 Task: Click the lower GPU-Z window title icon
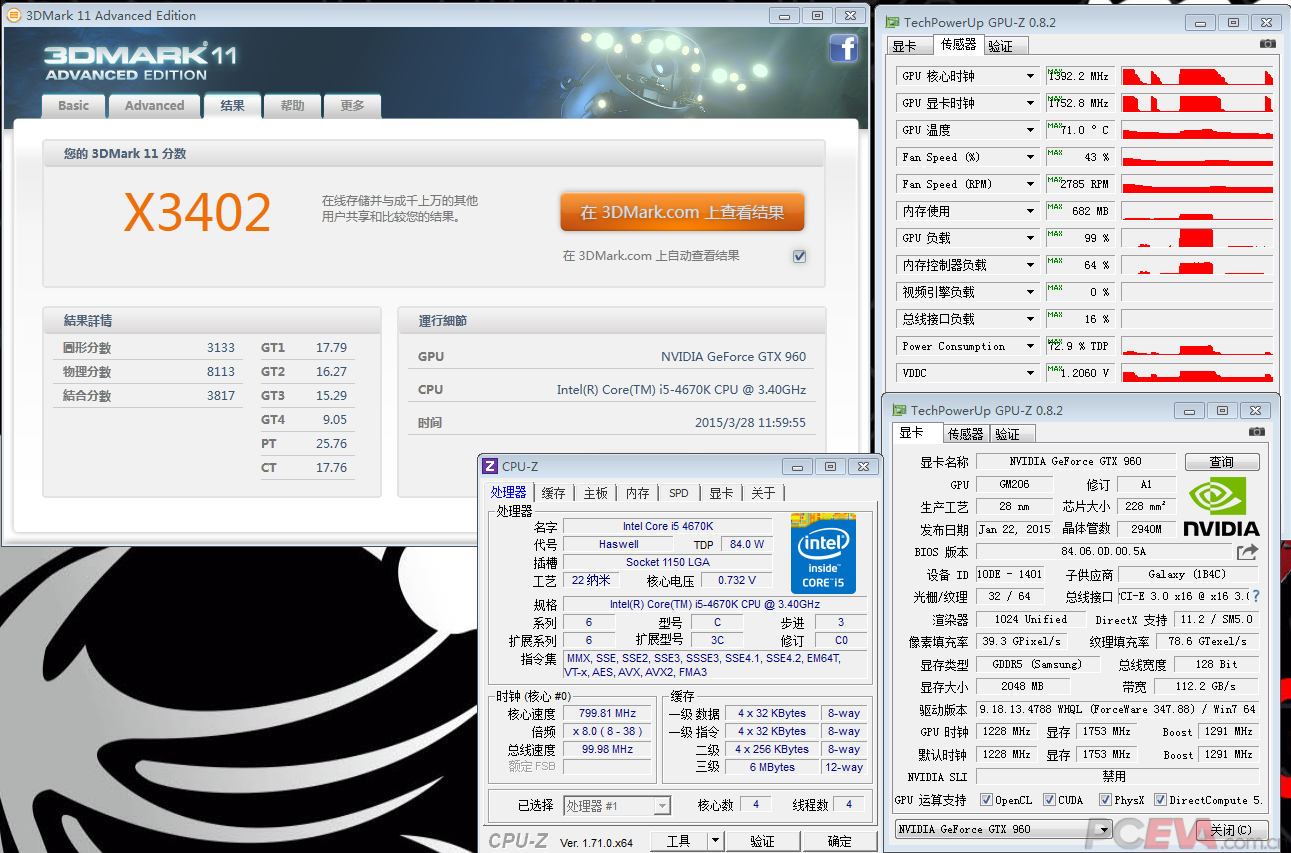(x=899, y=410)
